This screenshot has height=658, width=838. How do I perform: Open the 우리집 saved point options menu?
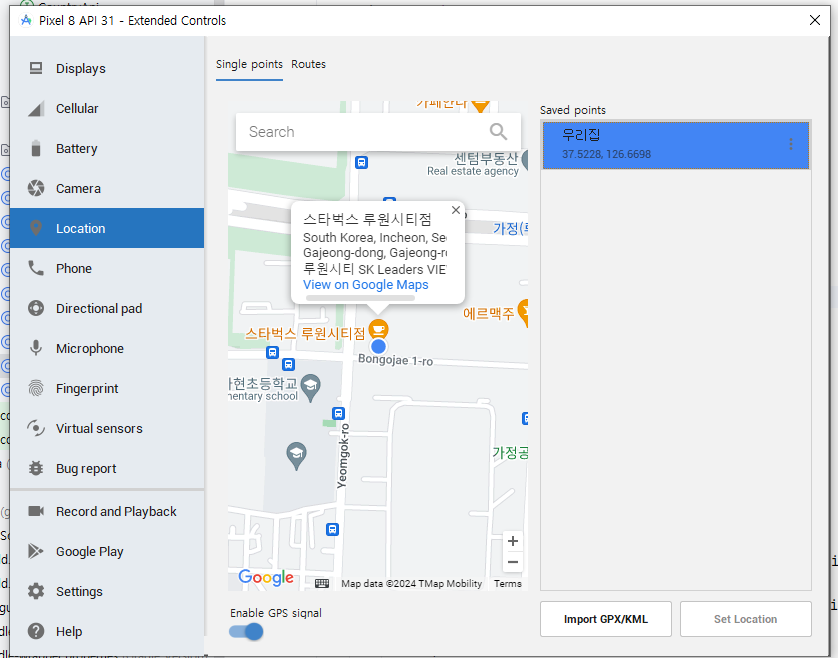point(791,144)
